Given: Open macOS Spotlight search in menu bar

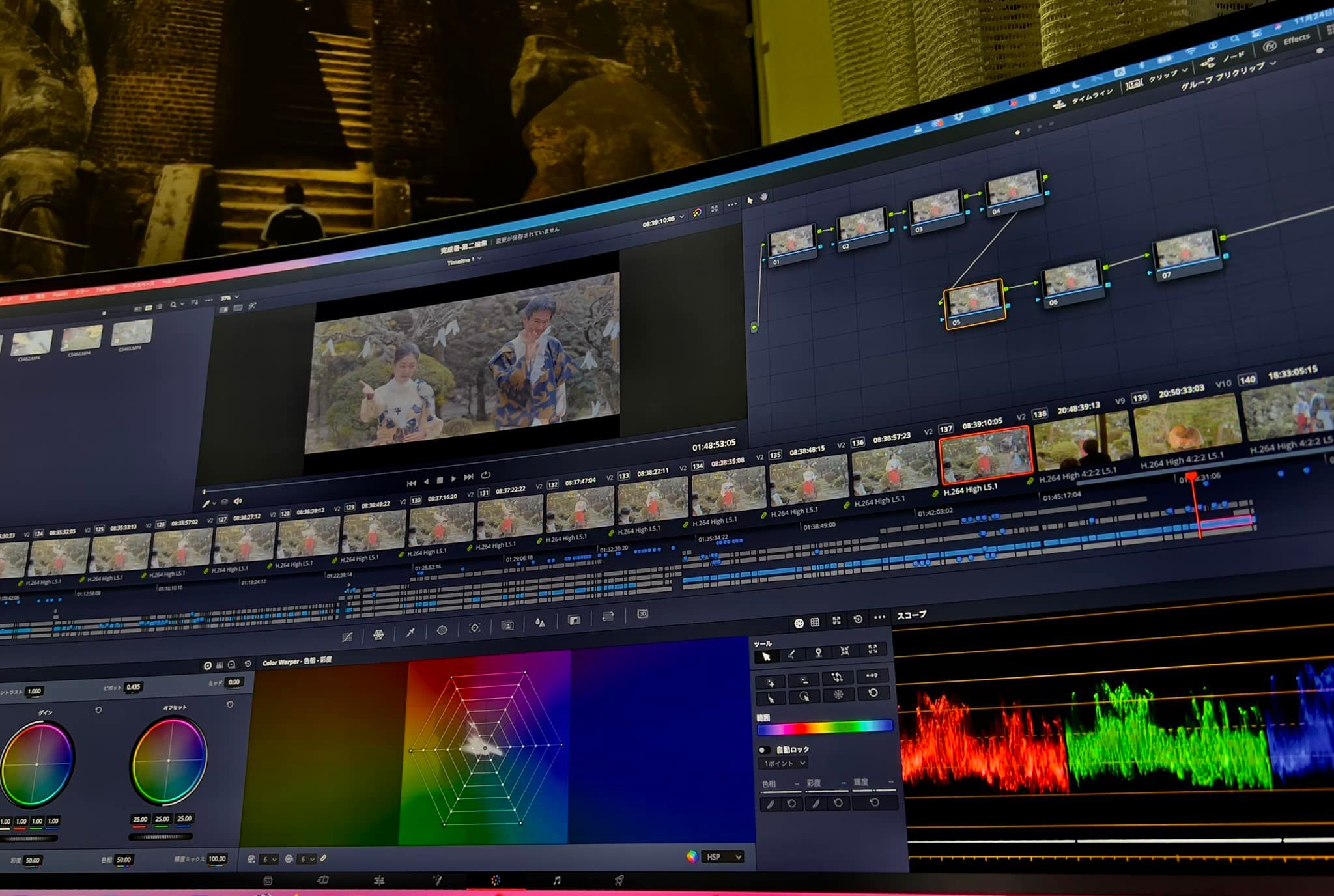Looking at the screenshot, I should click(1234, 38).
